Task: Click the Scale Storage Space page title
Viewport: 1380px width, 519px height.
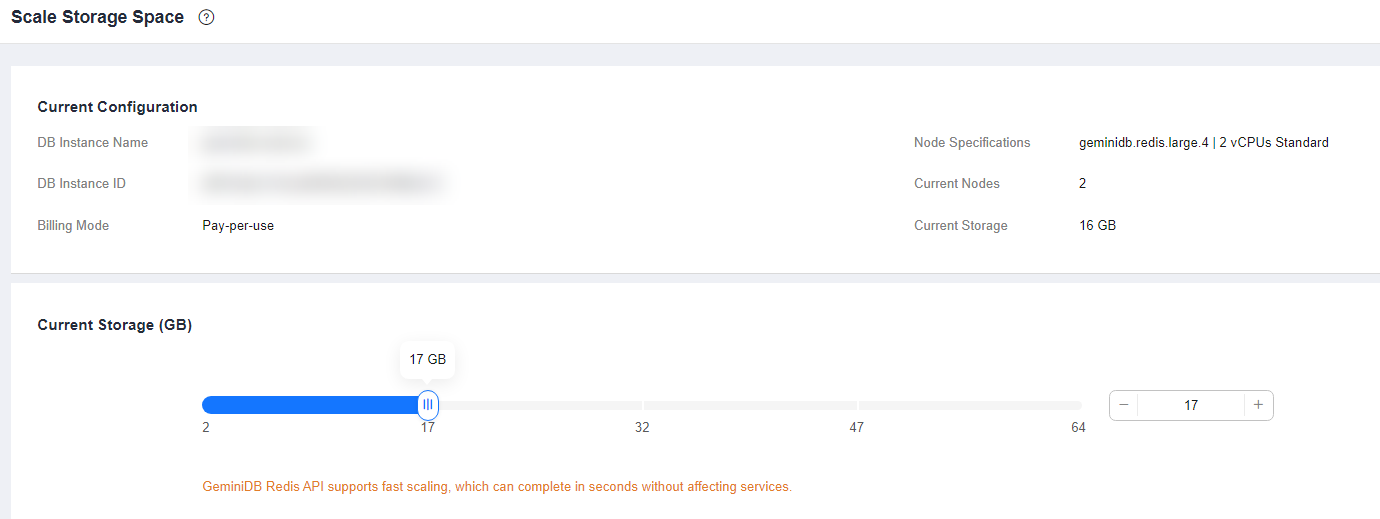Action: 97,17
